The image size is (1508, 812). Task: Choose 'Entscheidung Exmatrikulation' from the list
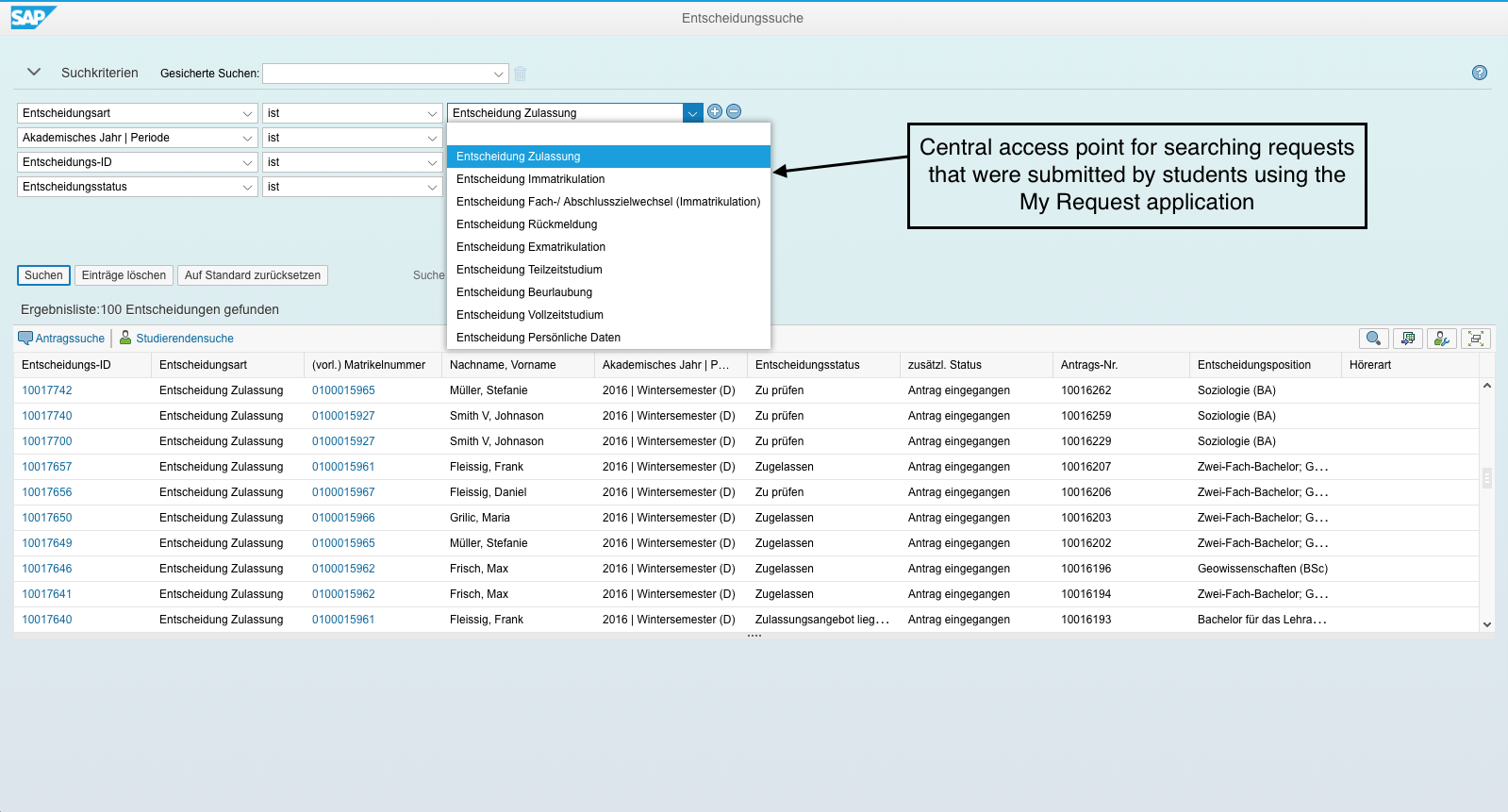tap(609, 247)
